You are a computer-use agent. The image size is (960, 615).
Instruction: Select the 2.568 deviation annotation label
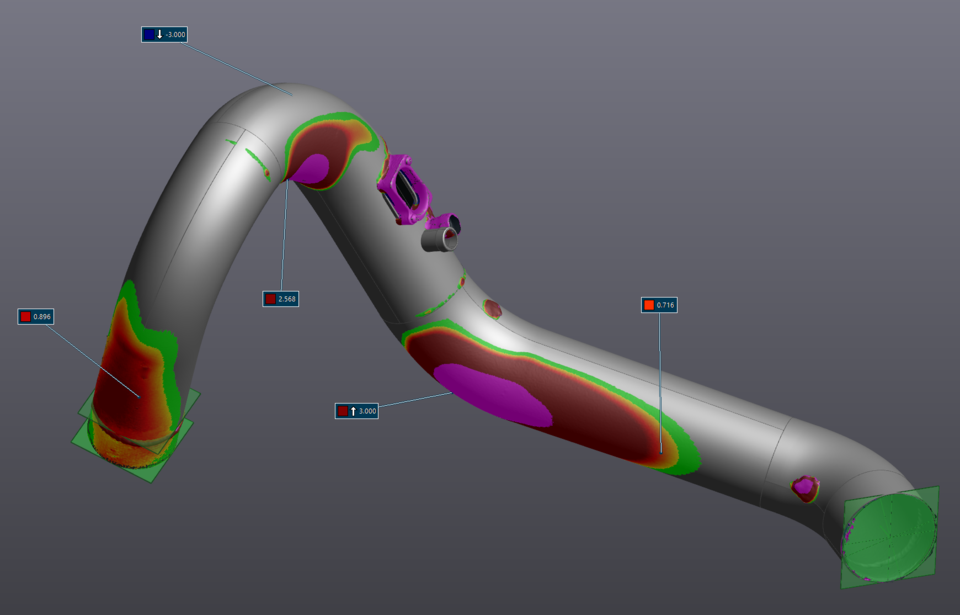[283, 297]
